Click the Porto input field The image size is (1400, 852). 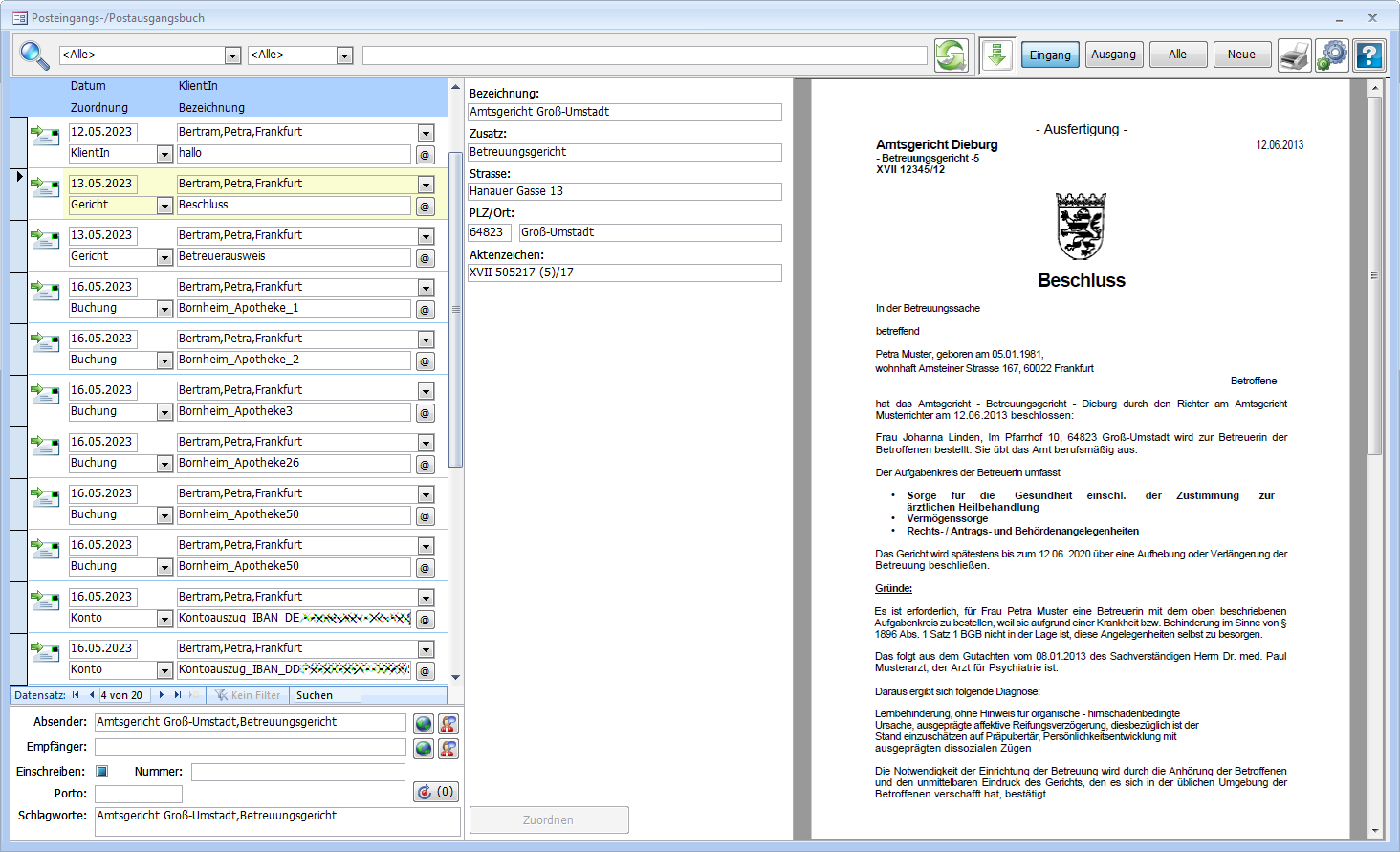pyautogui.click(x=139, y=794)
